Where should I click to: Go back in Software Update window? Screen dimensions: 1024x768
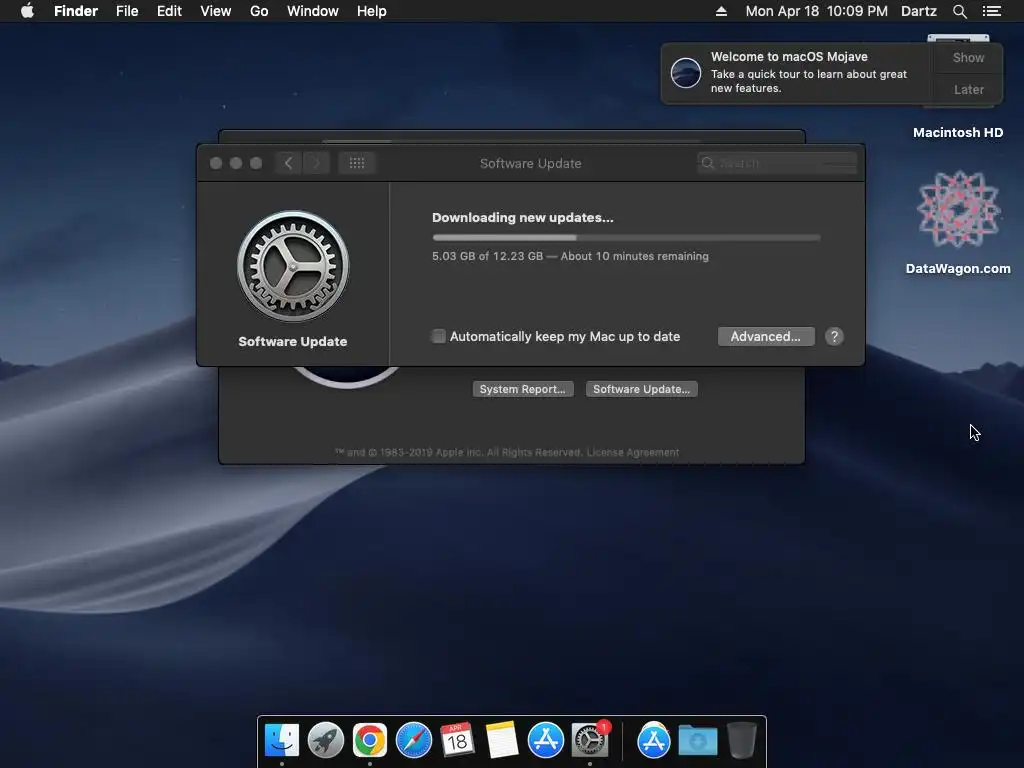click(x=288, y=163)
